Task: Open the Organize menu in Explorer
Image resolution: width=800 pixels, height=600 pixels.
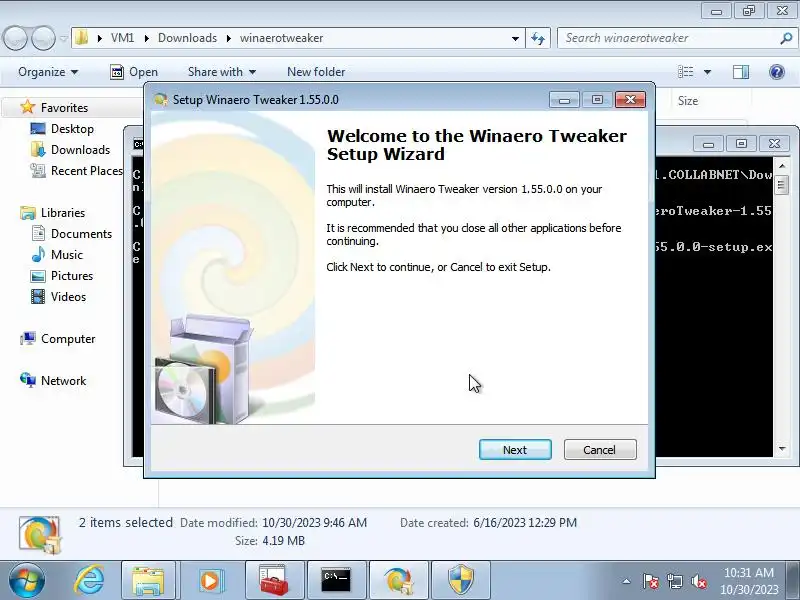Action: click(x=48, y=72)
